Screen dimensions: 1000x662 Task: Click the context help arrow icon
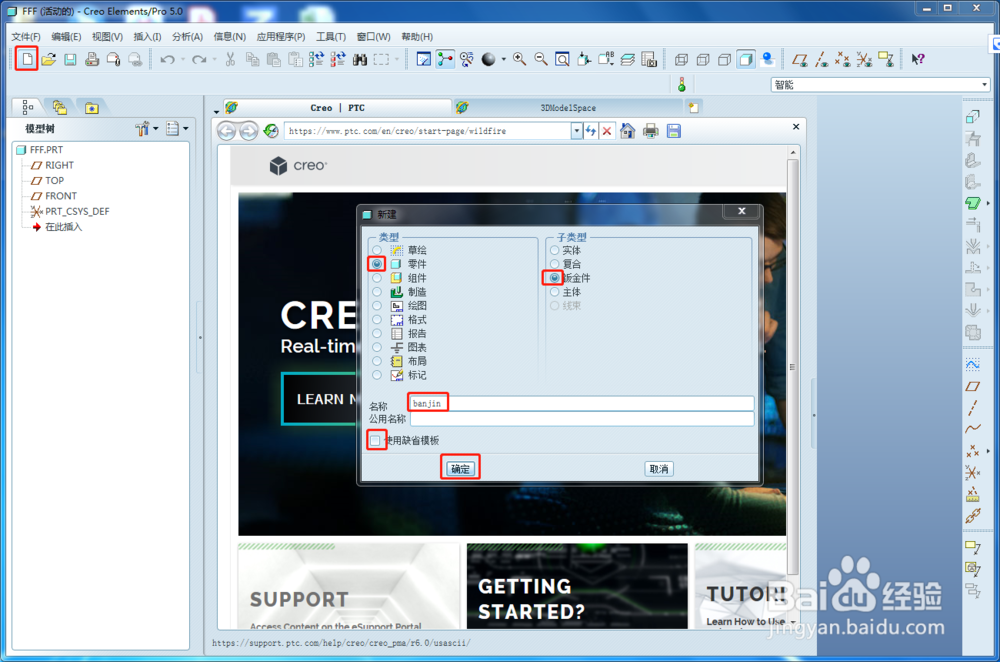click(x=918, y=59)
